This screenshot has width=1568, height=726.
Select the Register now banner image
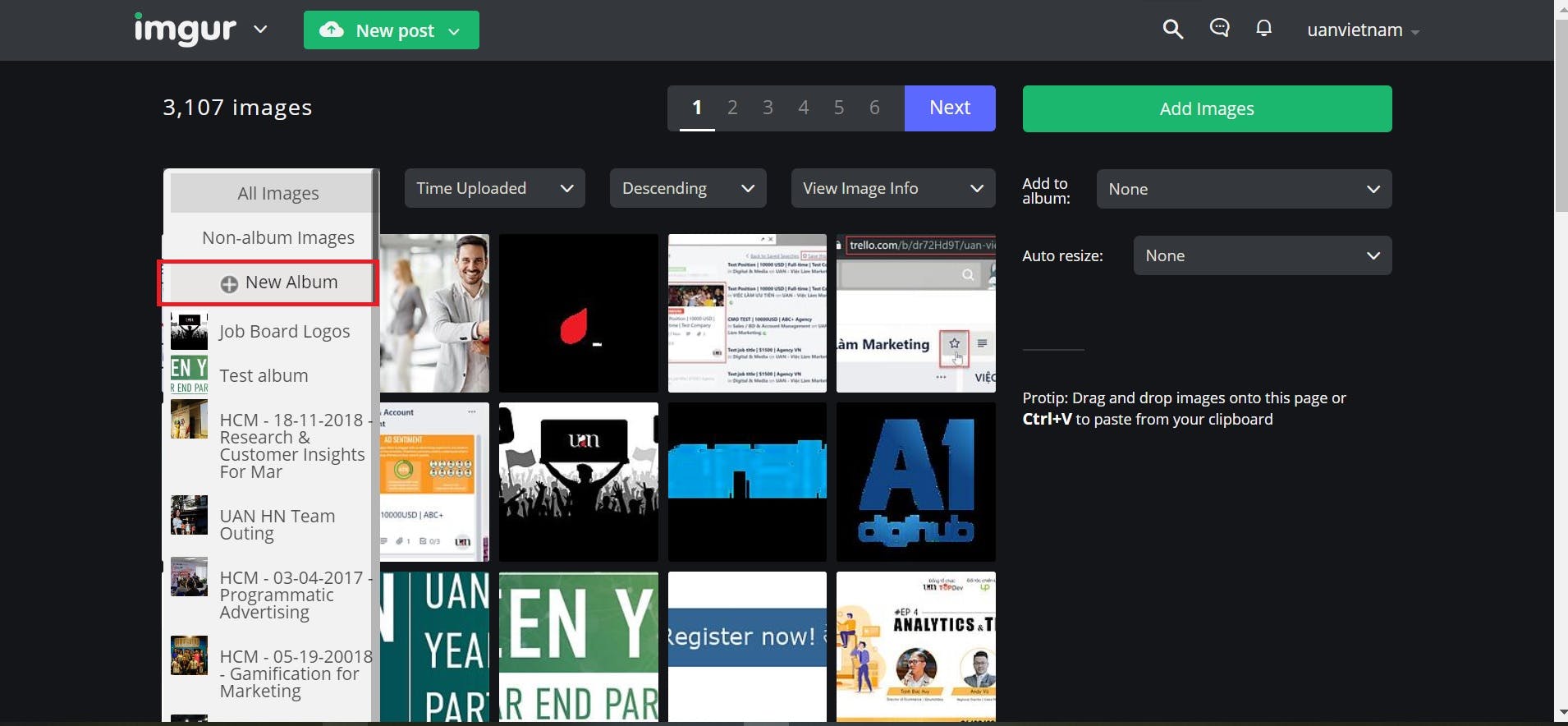[x=747, y=647]
